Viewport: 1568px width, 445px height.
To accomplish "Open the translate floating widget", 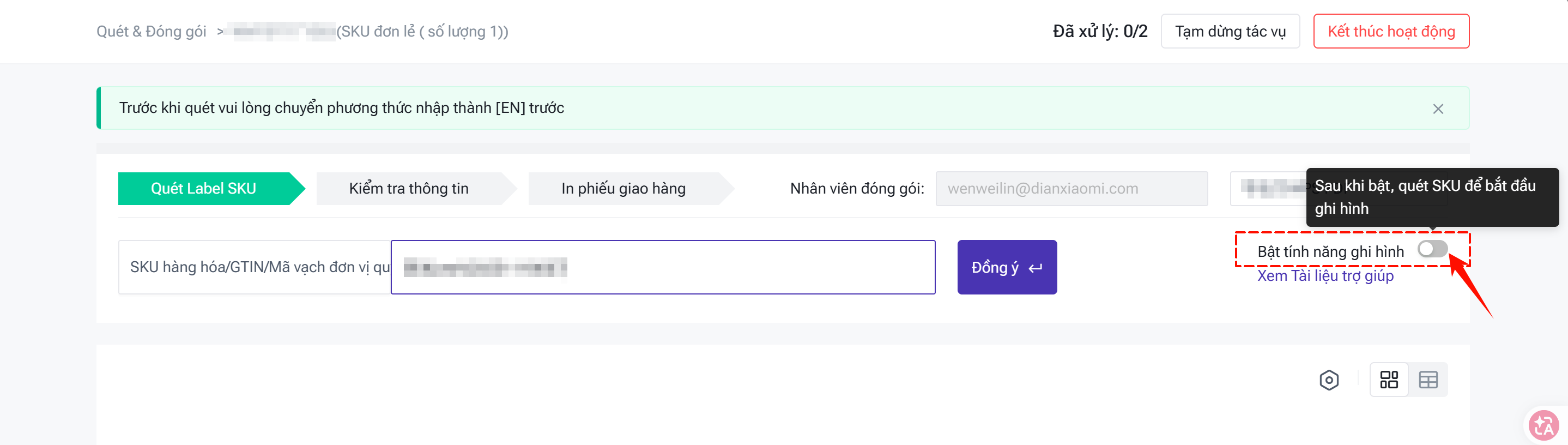I will (1544, 424).
